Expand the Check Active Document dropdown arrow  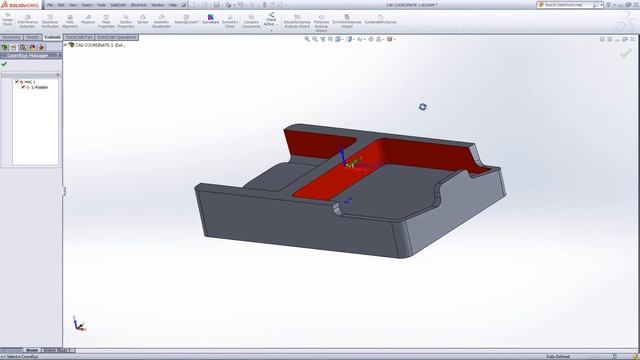[x=271, y=31]
